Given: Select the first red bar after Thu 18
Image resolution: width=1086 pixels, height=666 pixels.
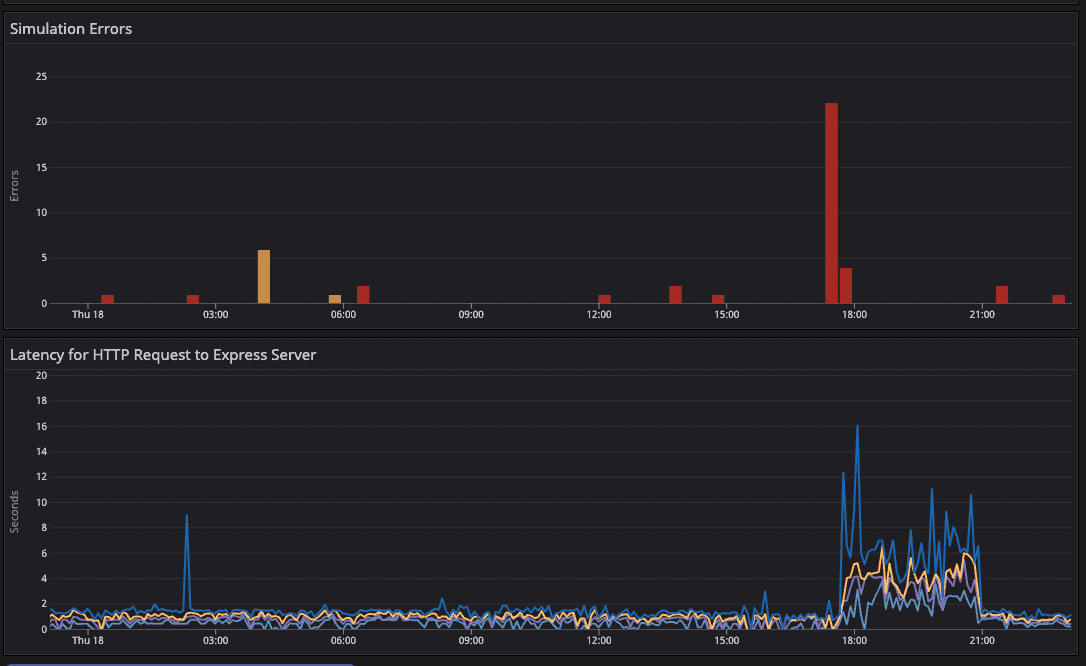Looking at the screenshot, I should (107, 299).
